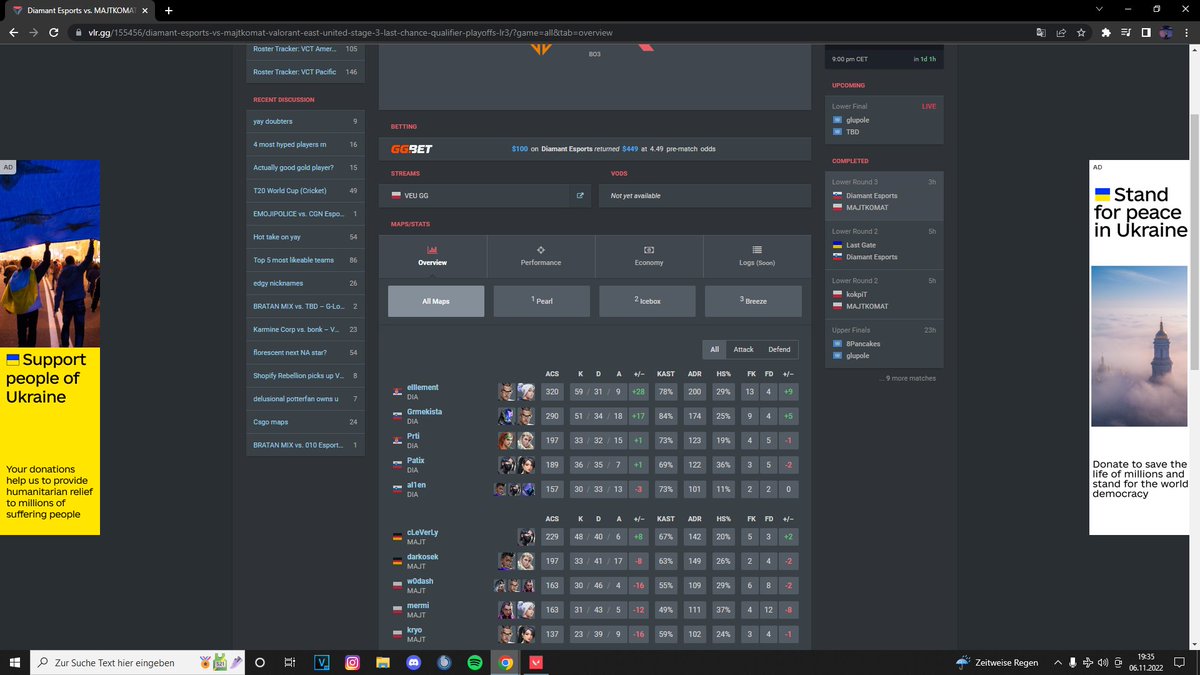Click the Stand for peace in Ukraine ad
This screenshot has height=675, width=1200.
tap(1140, 347)
